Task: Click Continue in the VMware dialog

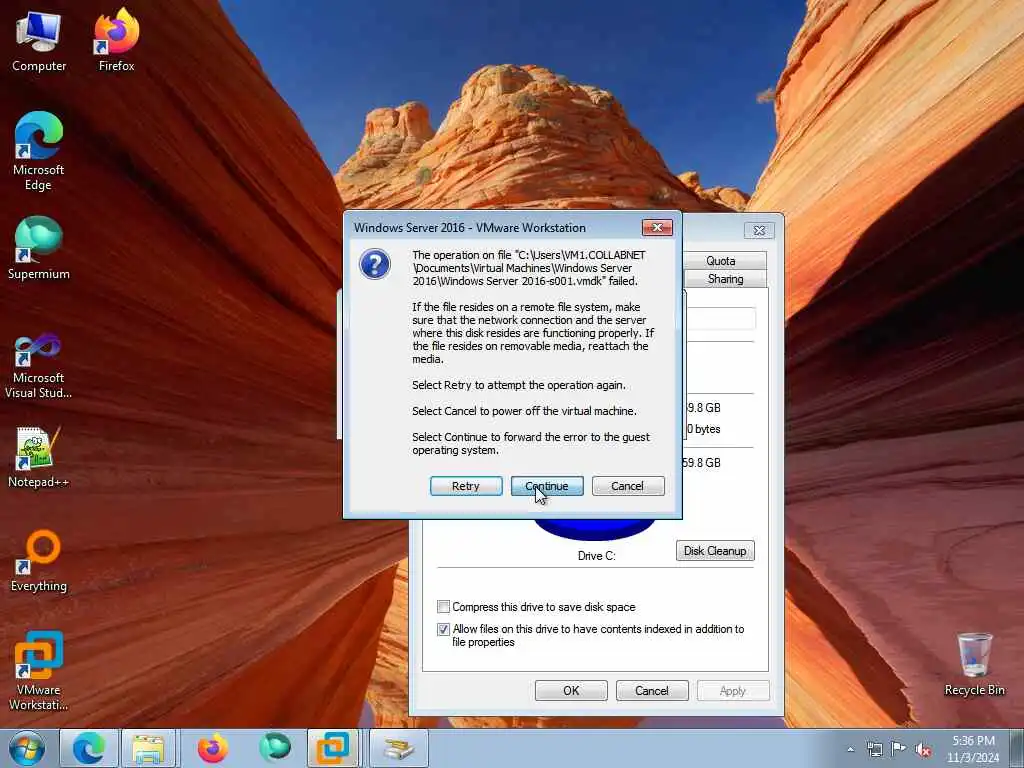Action: click(x=547, y=486)
